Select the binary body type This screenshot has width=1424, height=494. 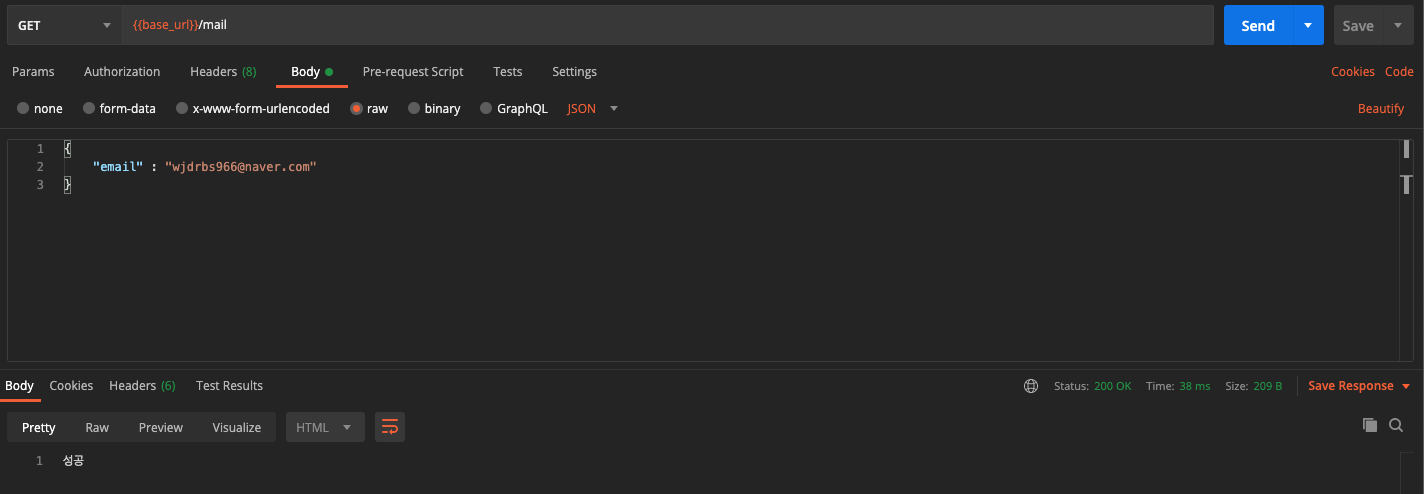tap(434, 108)
